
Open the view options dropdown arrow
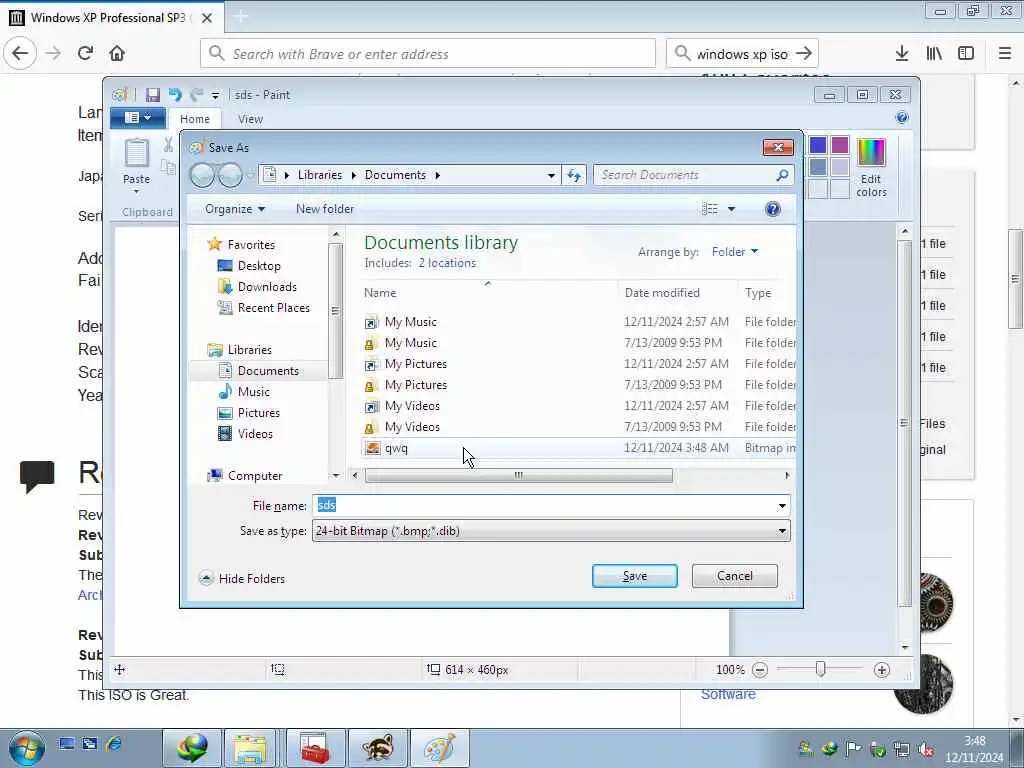(731, 209)
